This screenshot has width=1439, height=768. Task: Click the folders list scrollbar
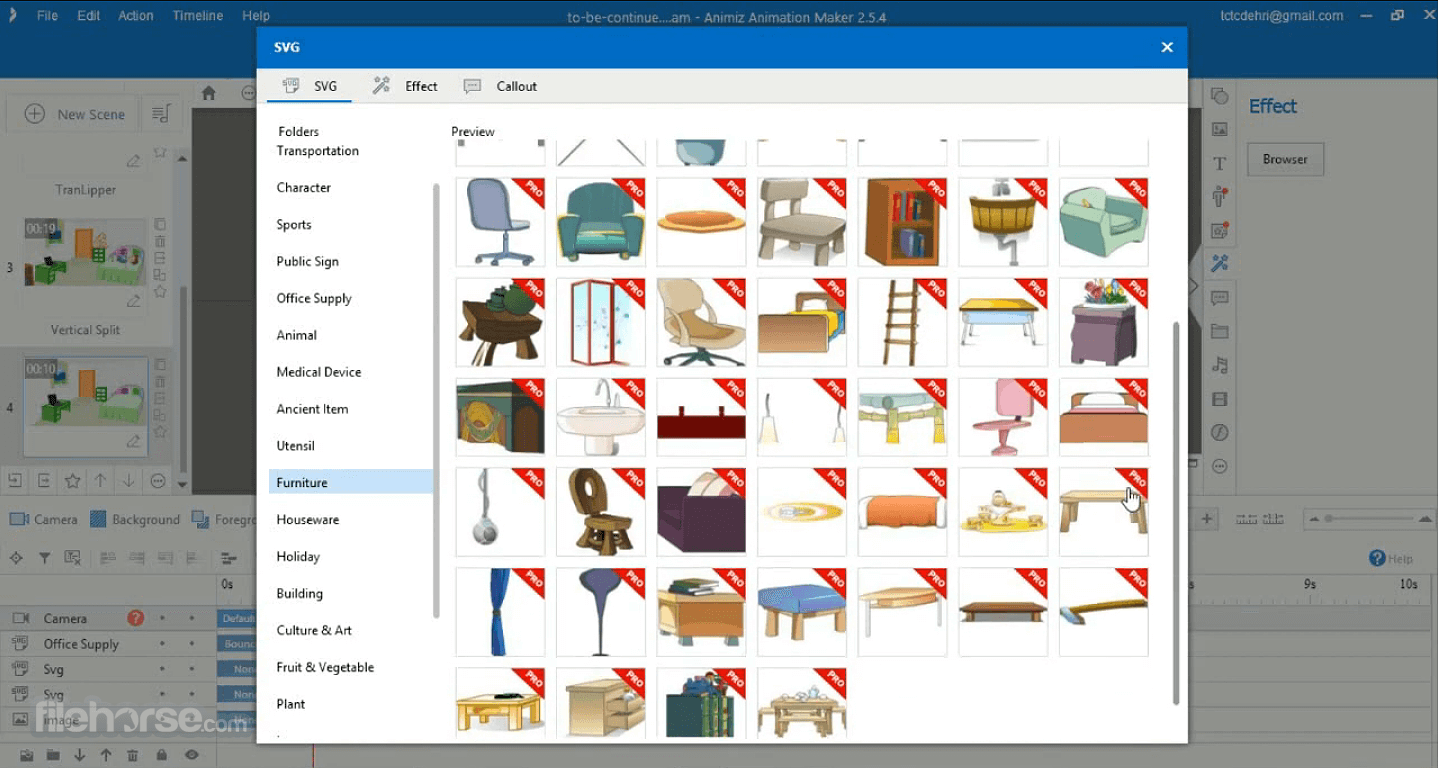pos(437,400)
